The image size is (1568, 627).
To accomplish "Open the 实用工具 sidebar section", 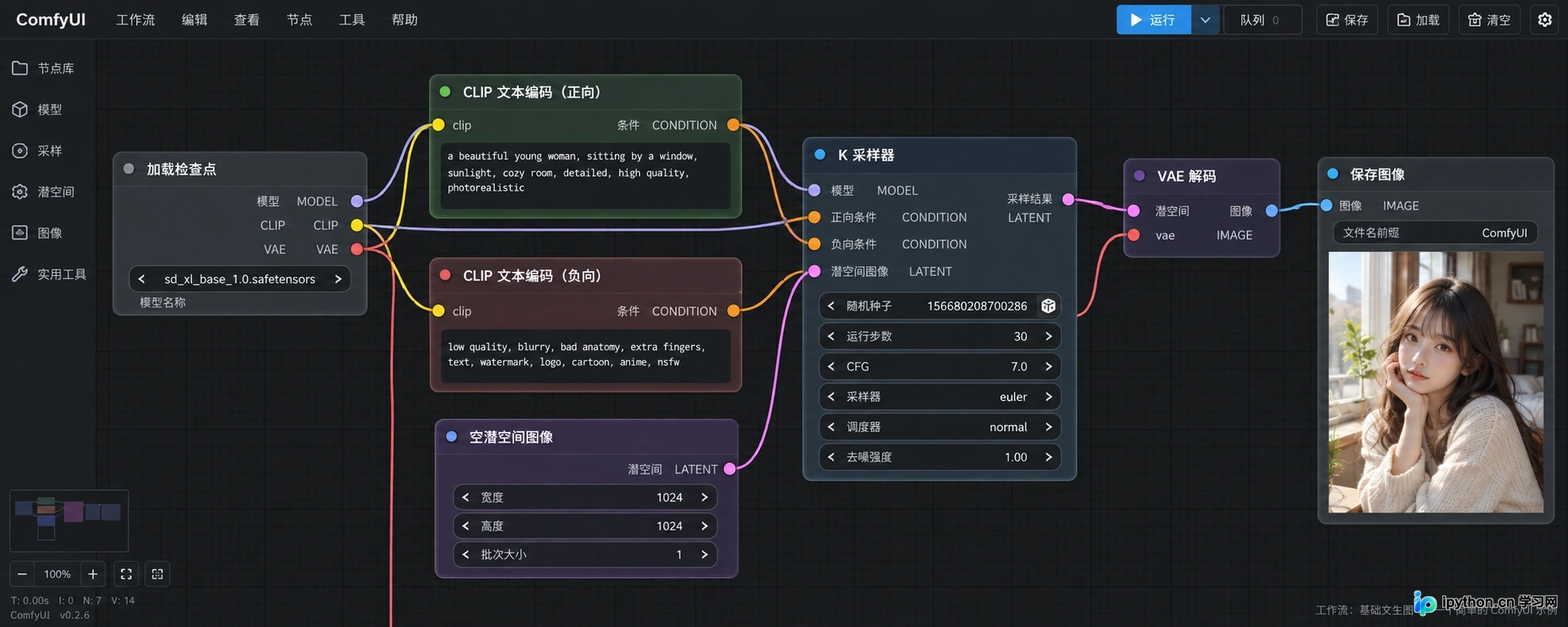I will tap(50, 274).
